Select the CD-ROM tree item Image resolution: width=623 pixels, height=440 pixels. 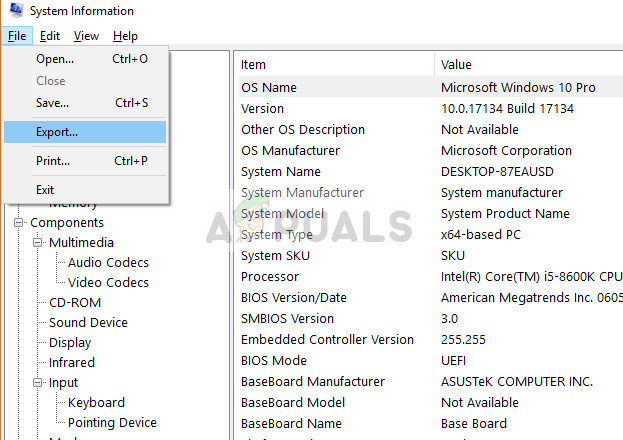click(74, 303)
